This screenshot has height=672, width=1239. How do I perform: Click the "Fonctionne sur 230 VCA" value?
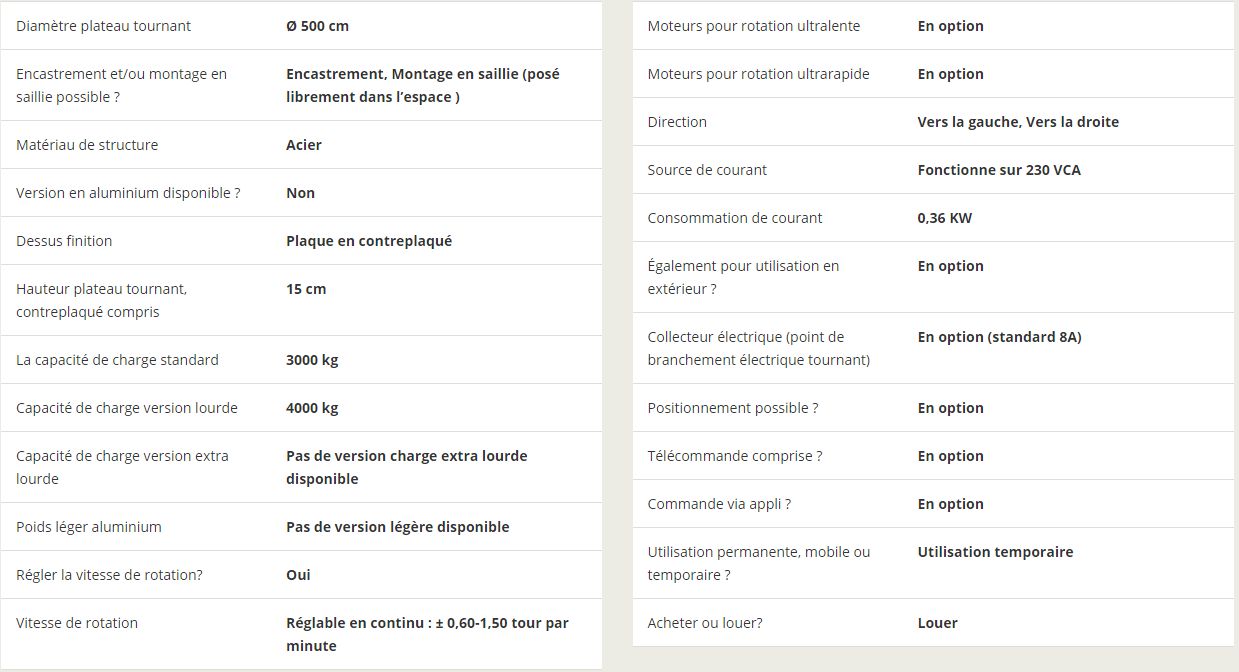[999, 170]
